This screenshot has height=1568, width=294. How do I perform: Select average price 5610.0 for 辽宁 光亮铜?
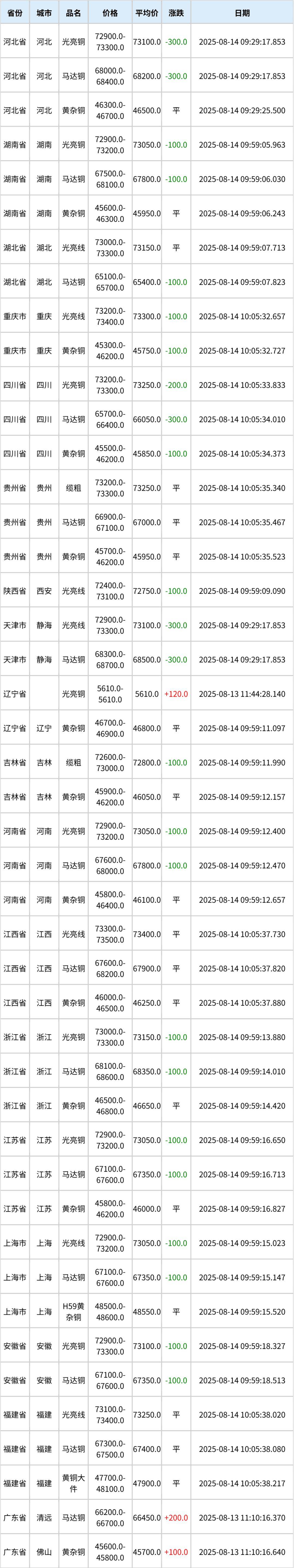[147, 694]
